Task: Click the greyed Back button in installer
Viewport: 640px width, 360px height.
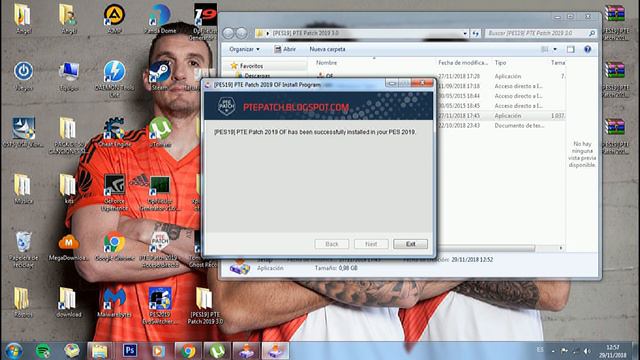Action: coord(332,244)
